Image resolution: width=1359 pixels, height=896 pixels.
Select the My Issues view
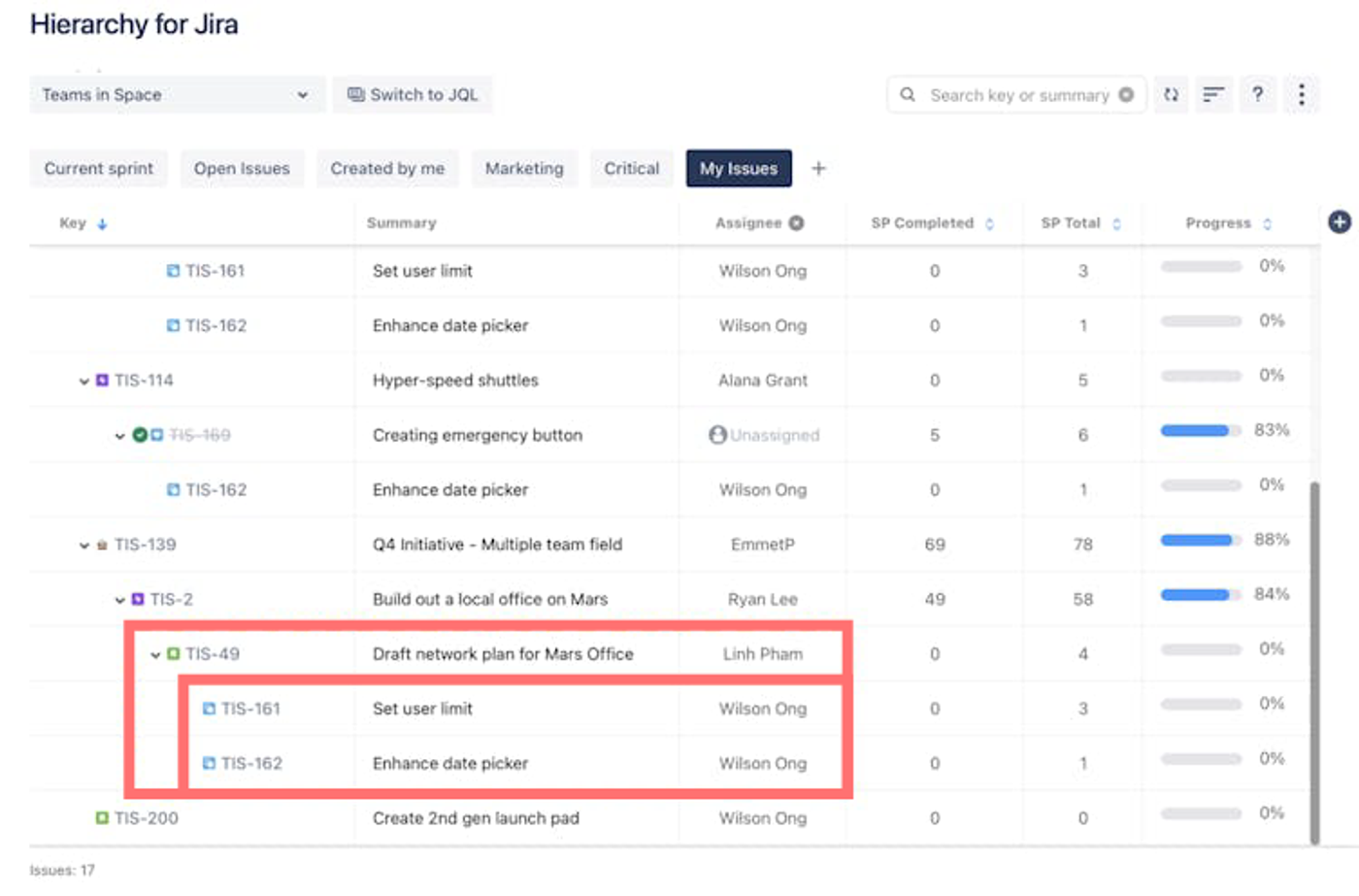[x=739, y=168]
